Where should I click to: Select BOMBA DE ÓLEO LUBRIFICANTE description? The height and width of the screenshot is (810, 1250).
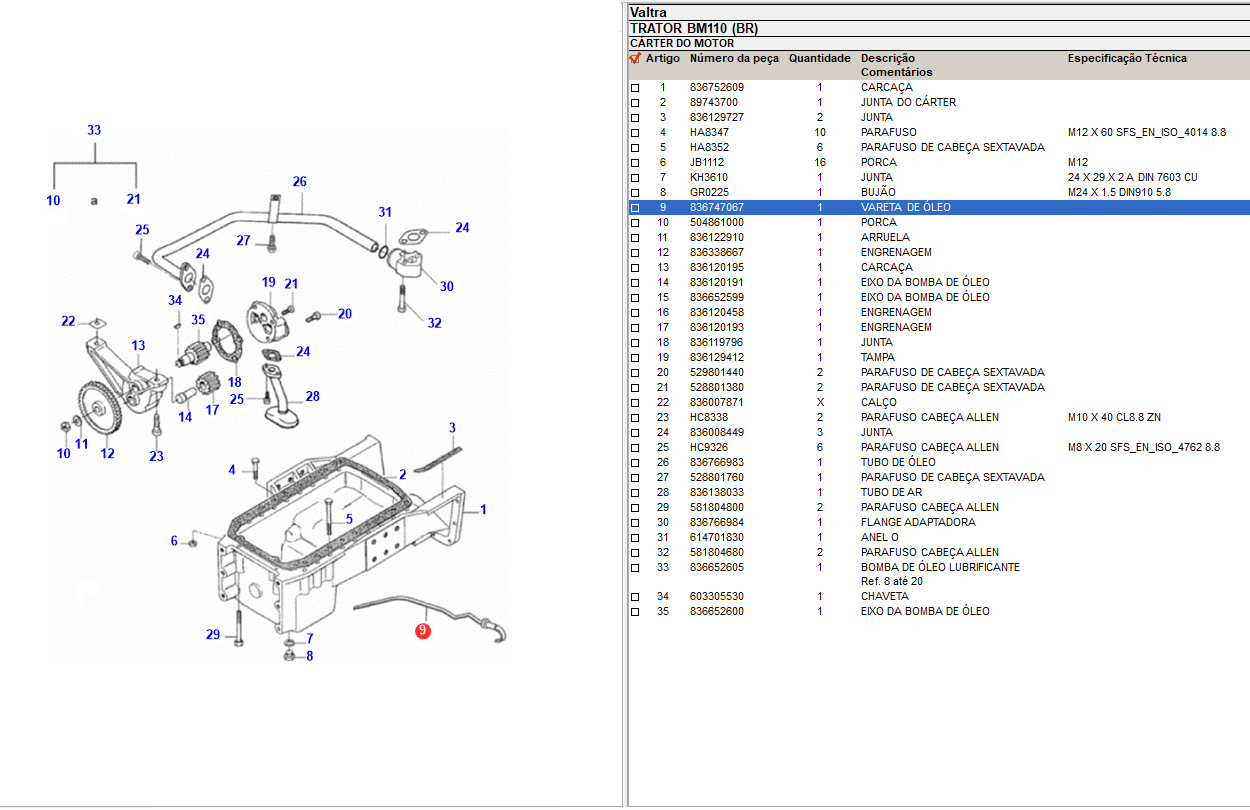point(940,568)
